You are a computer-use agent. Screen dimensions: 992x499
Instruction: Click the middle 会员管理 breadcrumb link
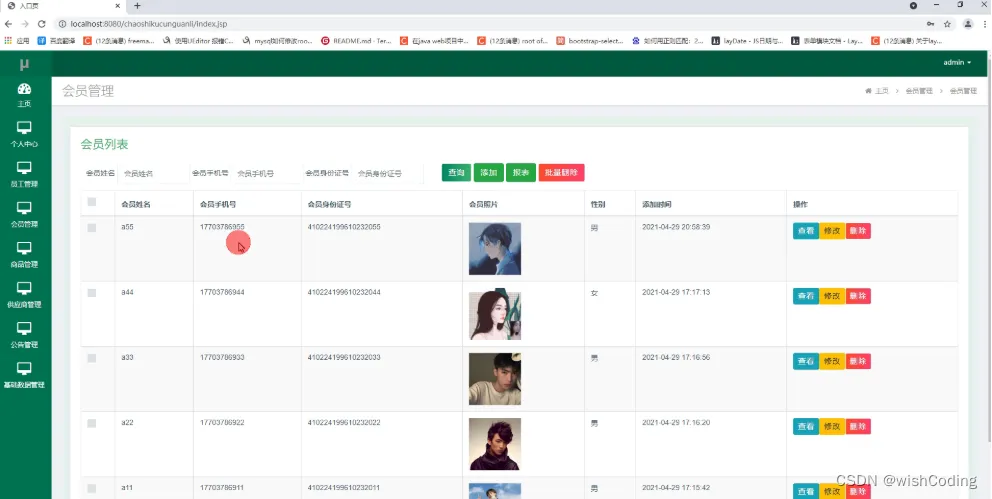coord(919,91)
